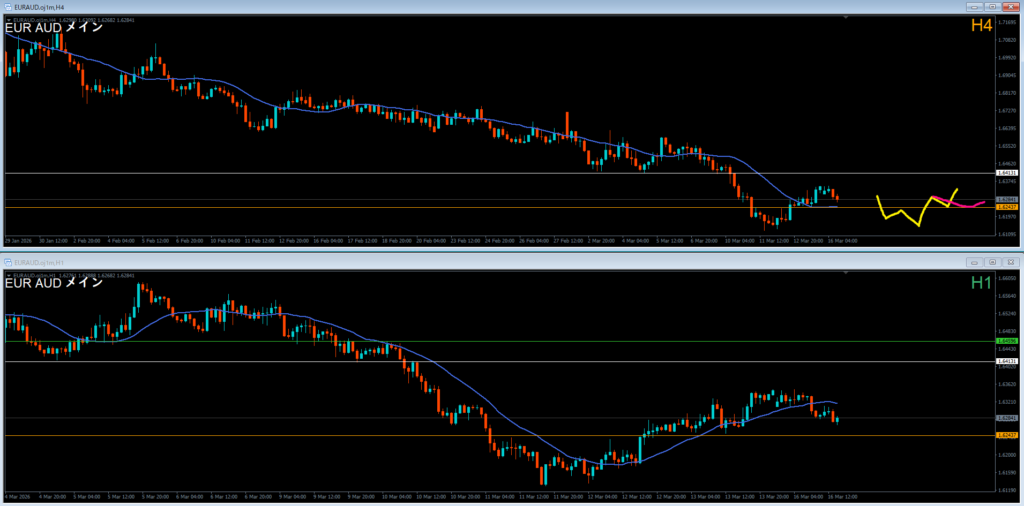The image size is (1024, 506).
Task: Click the H4 chart window's title bar icon
Action: pyautogui.click(x=7, y=7)
